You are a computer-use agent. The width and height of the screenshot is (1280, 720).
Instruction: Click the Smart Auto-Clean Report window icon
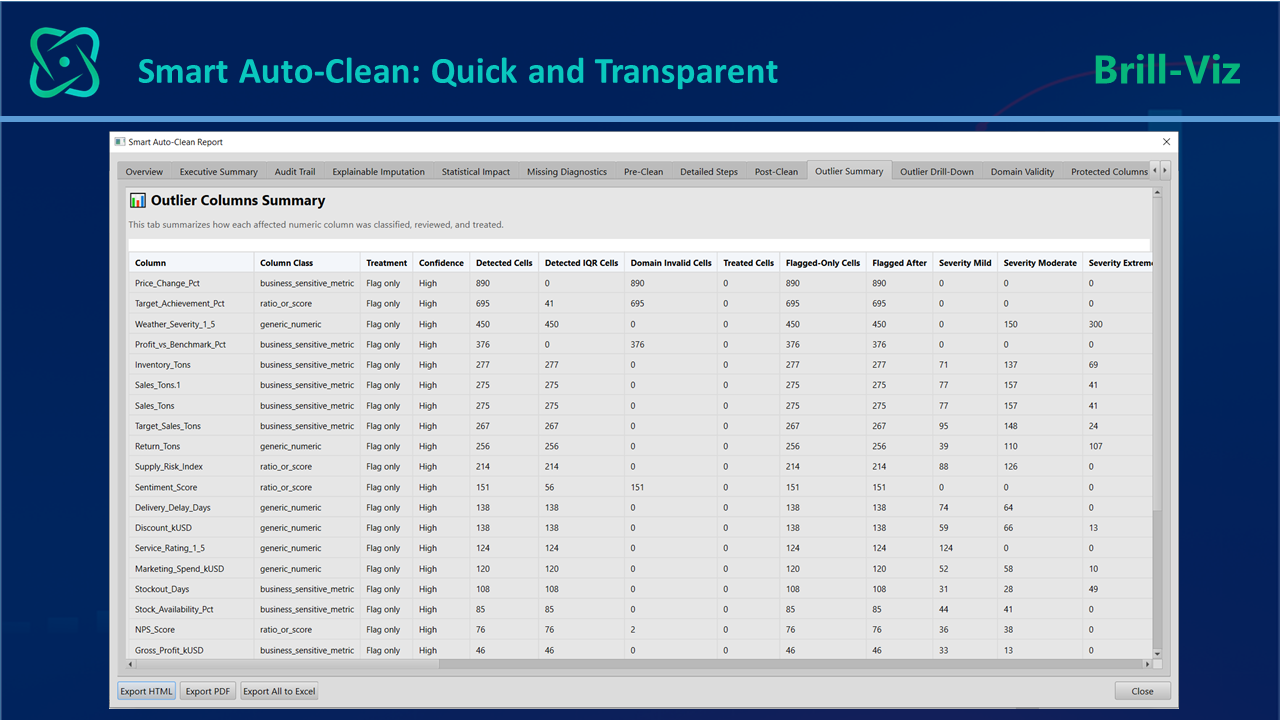pyautogui.click(x=119, y=142)
